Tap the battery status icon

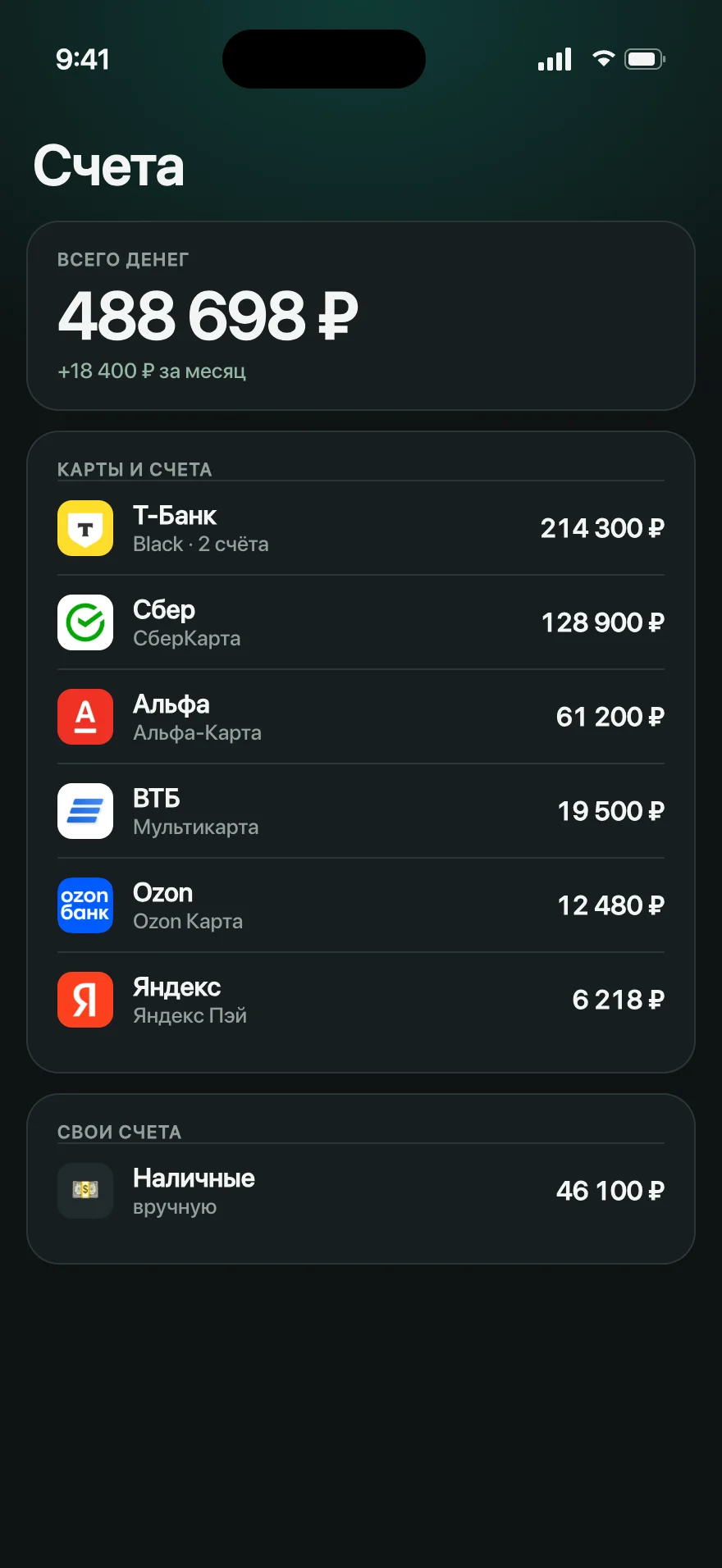coord(645,59)
